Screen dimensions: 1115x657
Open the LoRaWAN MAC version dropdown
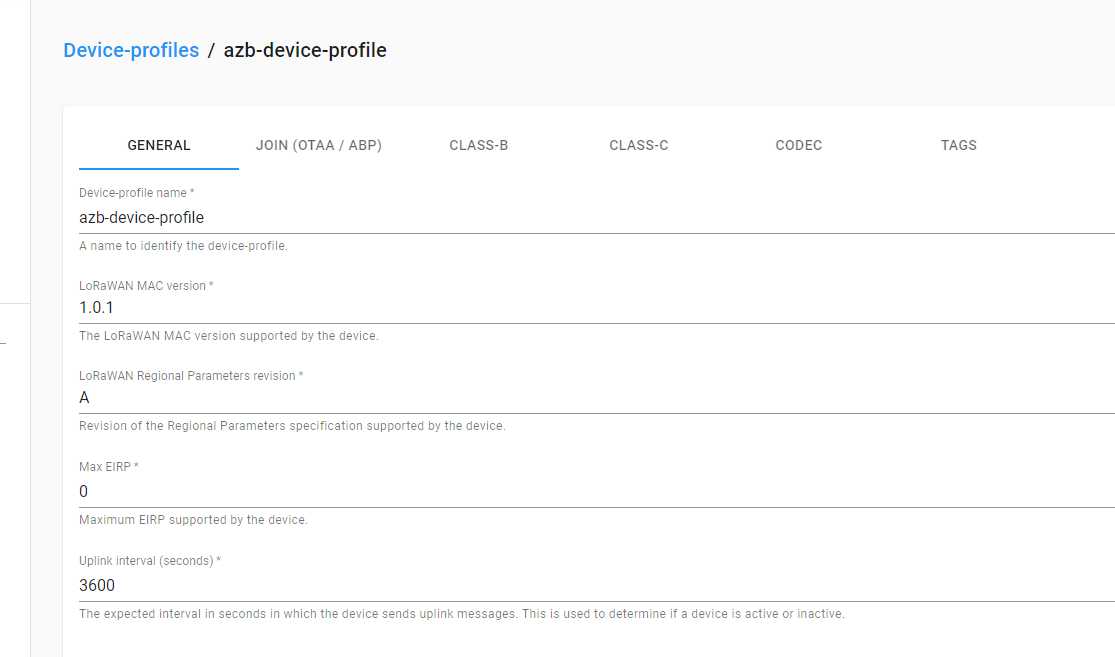click(597, 308)
